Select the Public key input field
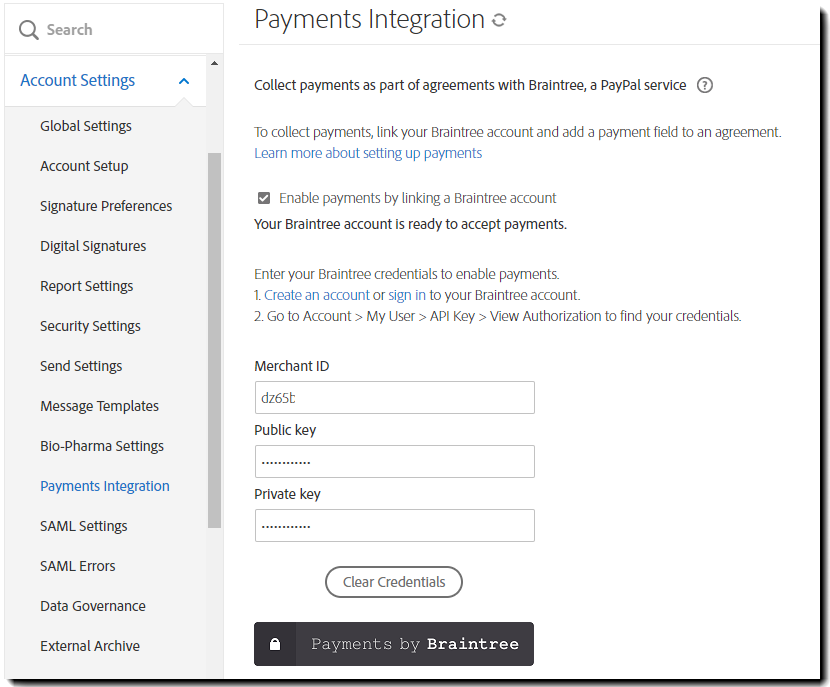This screenshot has height=687, width=830. 394,461
